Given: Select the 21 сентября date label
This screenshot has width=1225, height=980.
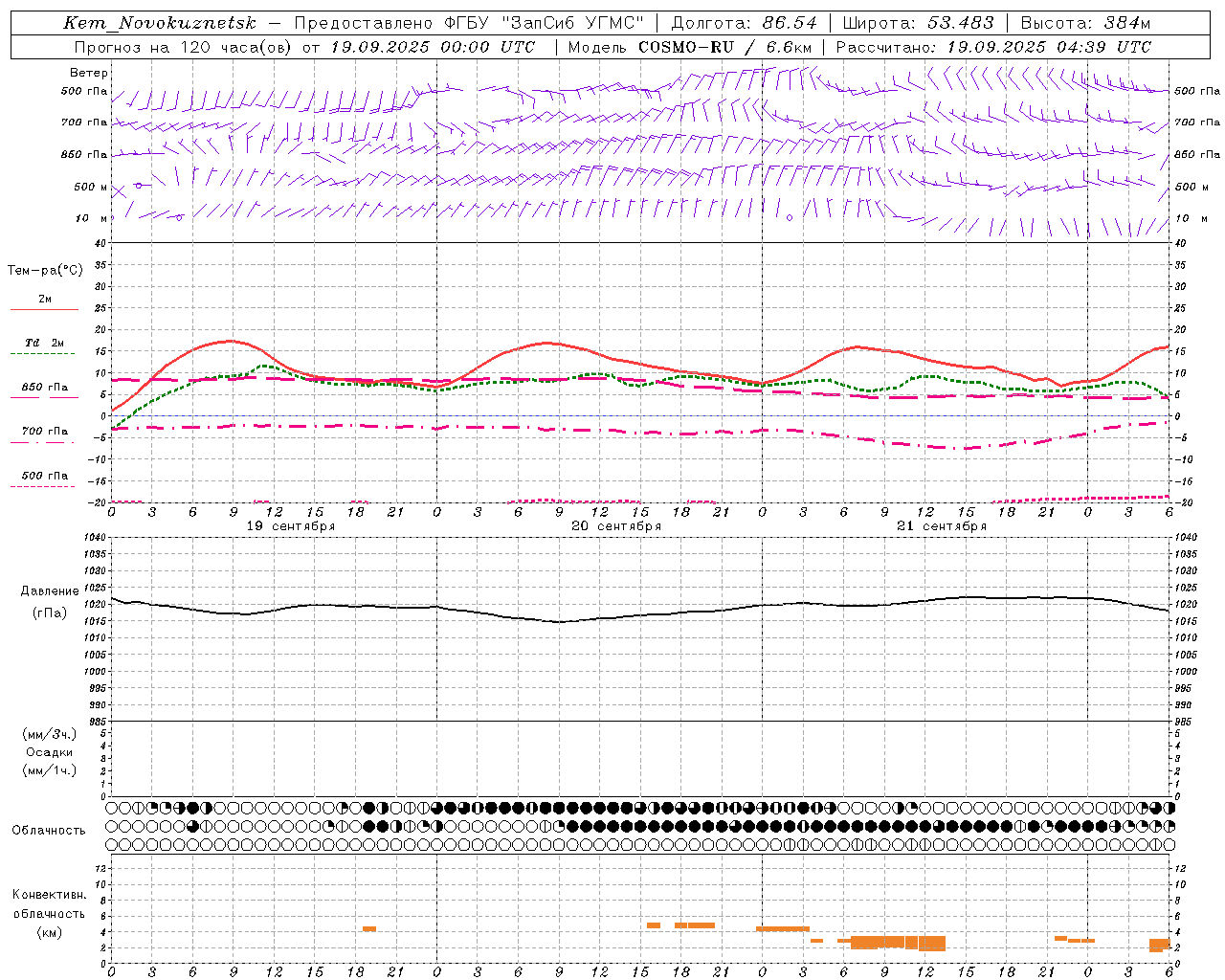Looking at the screenshot, I should 942,526.
